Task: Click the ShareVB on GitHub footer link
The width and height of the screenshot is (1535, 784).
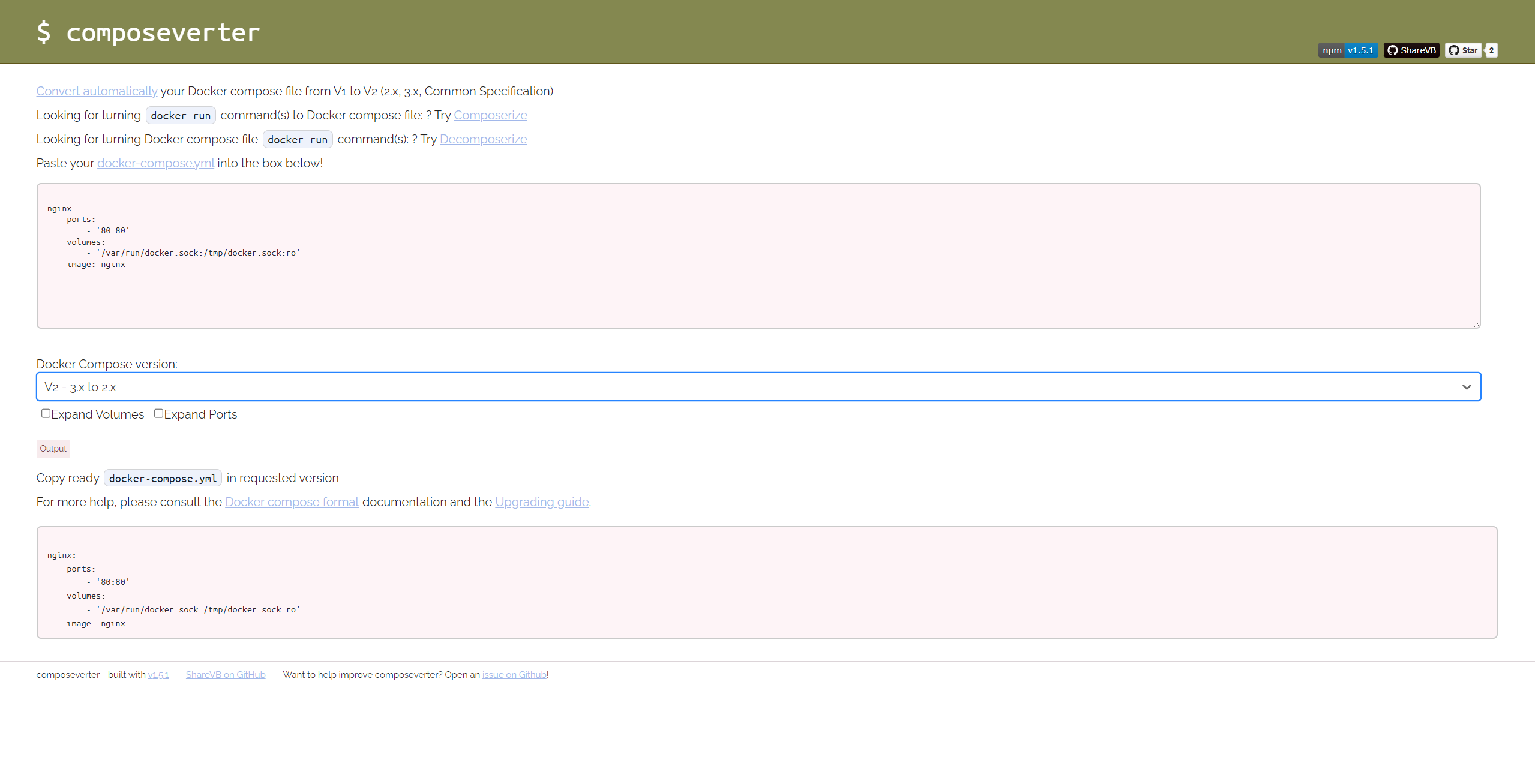Action: coord(226,675)
